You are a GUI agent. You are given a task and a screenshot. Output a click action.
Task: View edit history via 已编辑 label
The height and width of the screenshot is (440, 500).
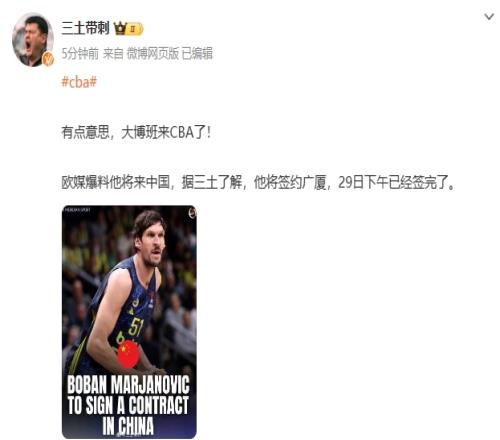(197, 53)
